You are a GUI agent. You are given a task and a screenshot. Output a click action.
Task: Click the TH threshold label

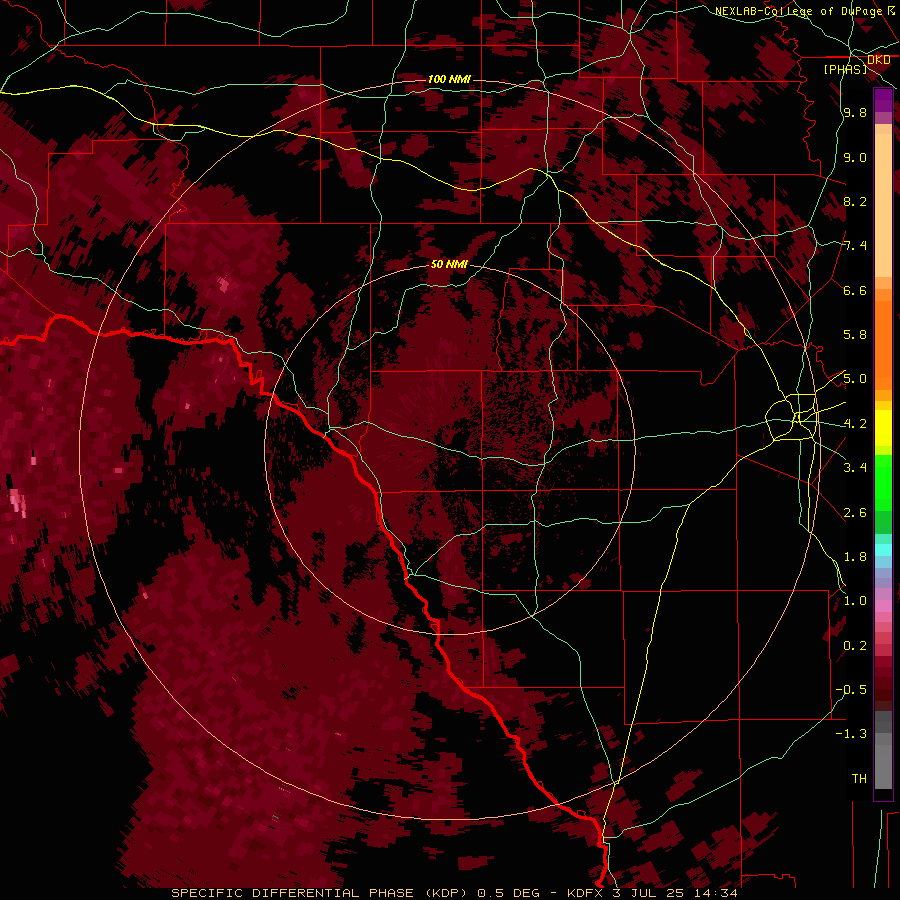[x=859, y=779]
